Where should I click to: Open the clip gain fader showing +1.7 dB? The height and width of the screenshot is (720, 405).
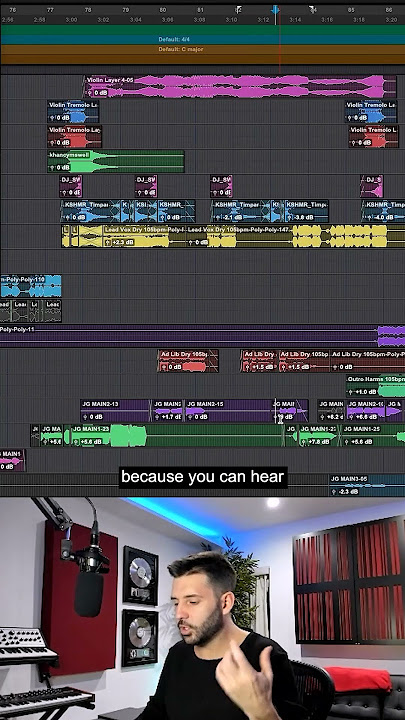click(158, 417)
